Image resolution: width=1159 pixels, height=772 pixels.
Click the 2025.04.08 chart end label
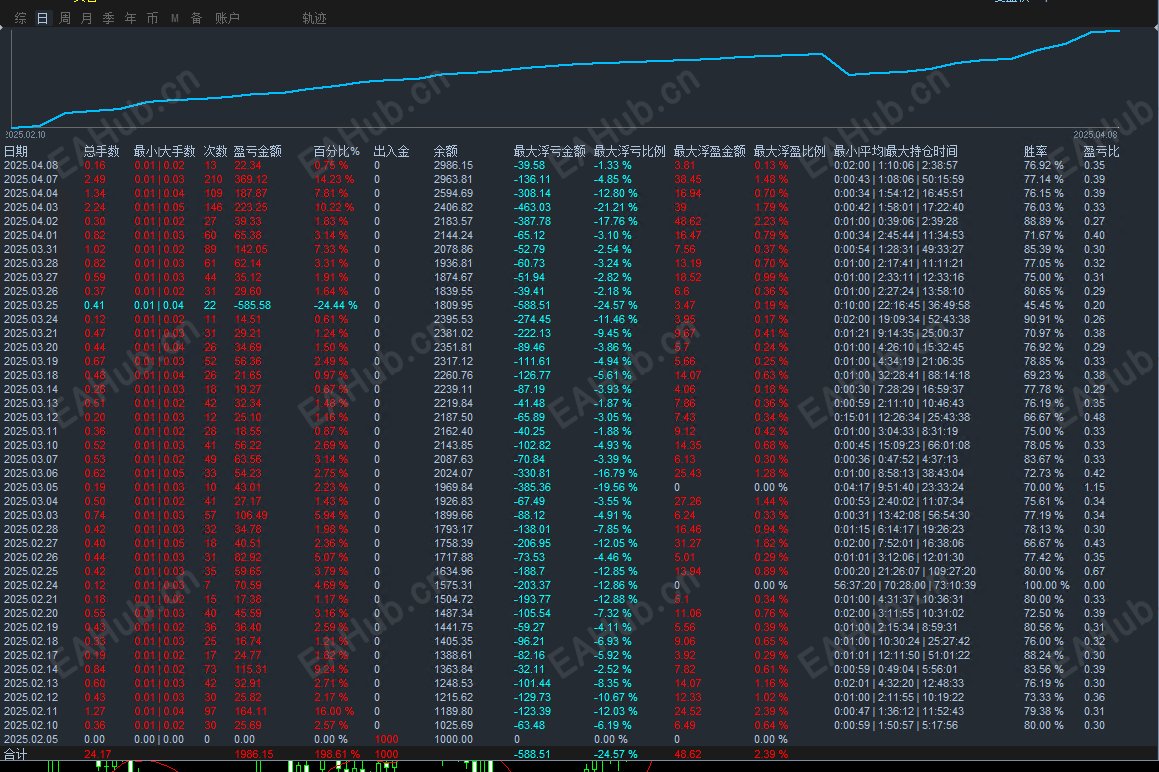pyautogui.click(x=1095, y=135)
